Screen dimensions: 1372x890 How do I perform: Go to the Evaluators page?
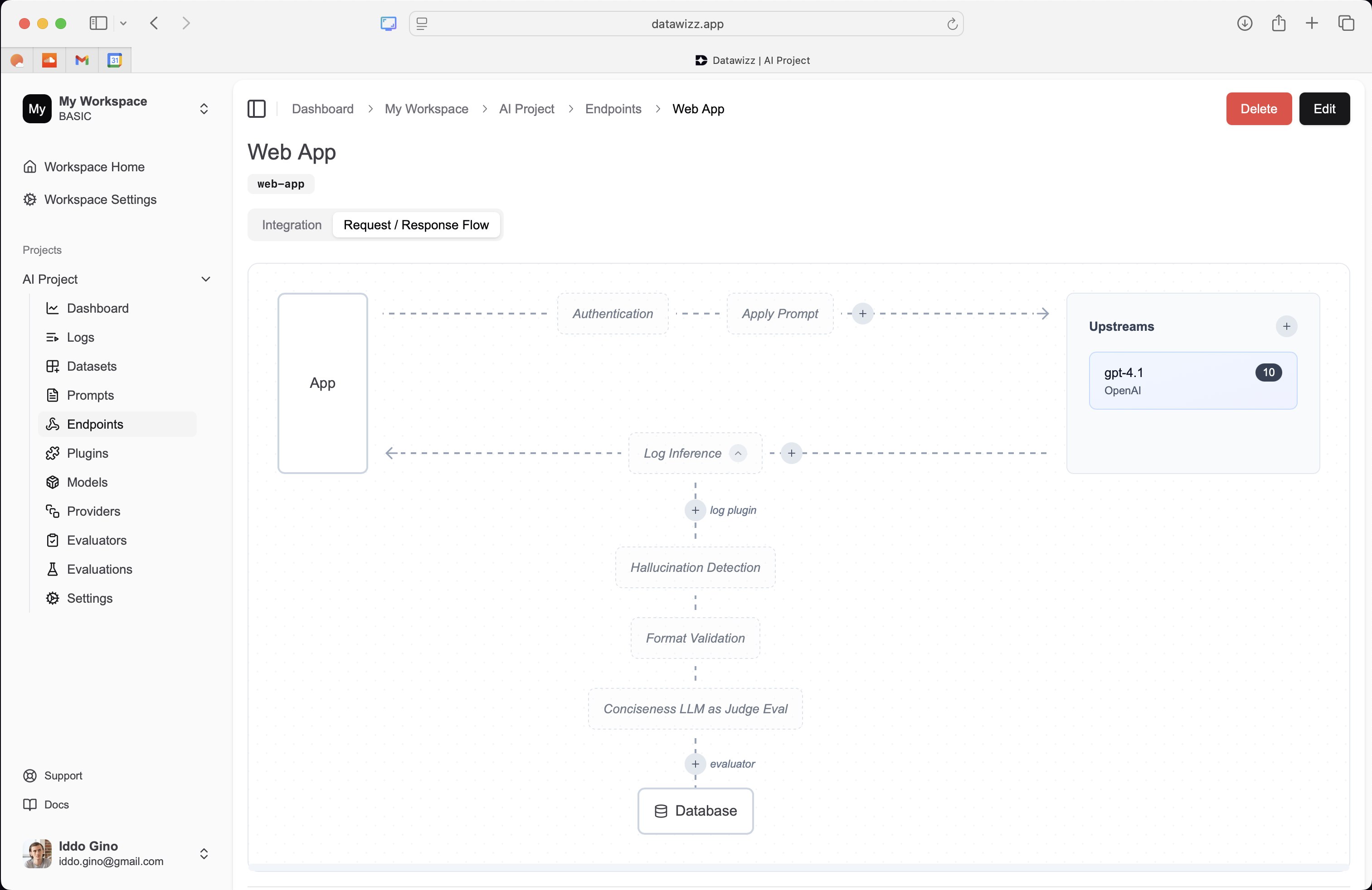pyautogui.click(x=96, y=540)
